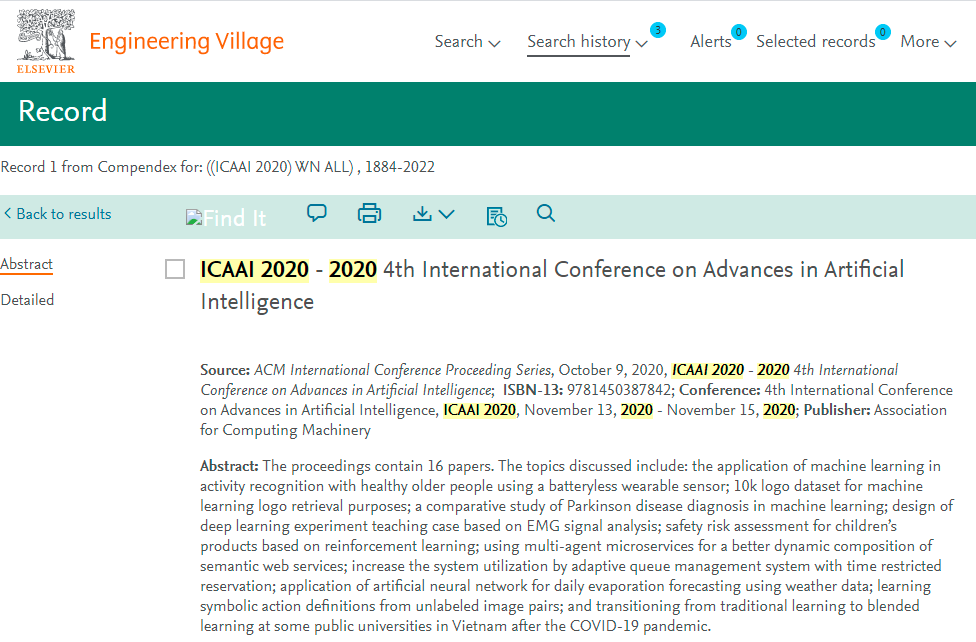Click the Search history count badge 3

657,30
